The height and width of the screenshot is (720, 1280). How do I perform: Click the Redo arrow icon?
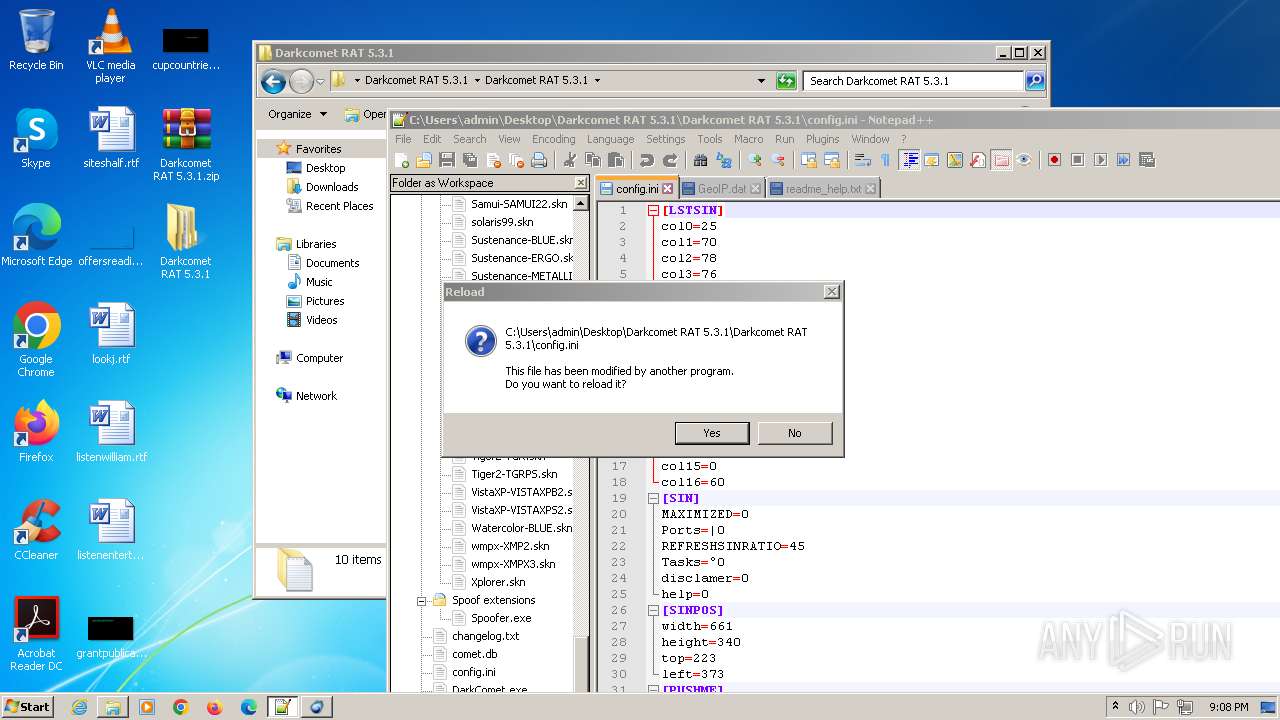(x=670, y=160)
